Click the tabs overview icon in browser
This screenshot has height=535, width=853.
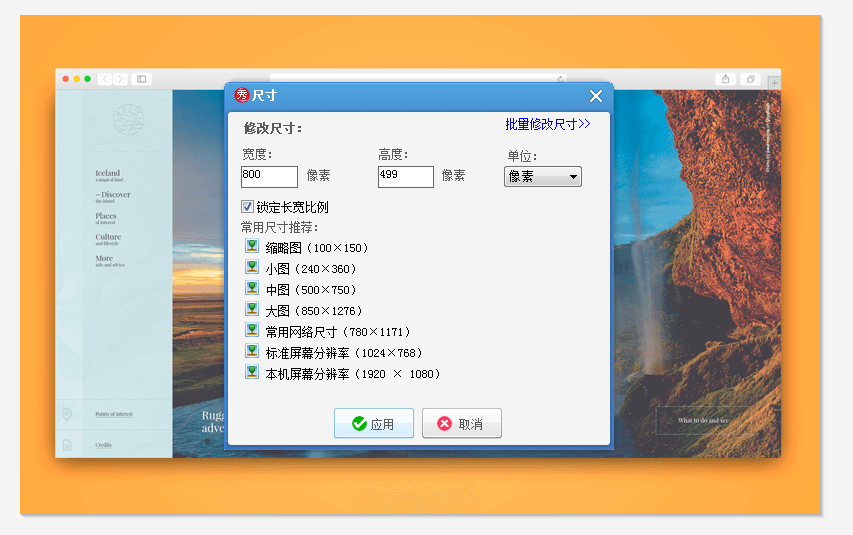(x=750, y=79)
